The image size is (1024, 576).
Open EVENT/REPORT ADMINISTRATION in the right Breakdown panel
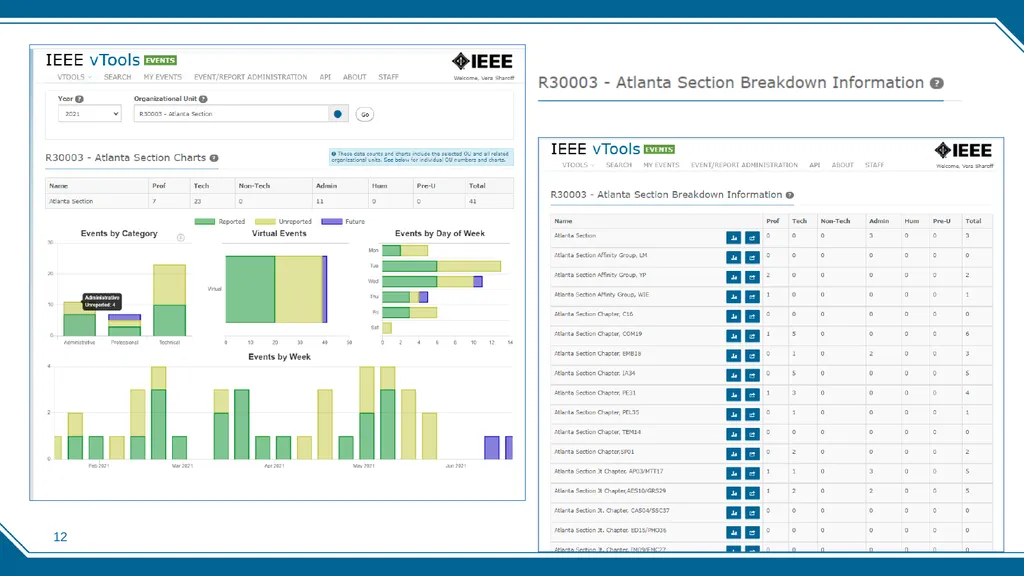point(744,165)
